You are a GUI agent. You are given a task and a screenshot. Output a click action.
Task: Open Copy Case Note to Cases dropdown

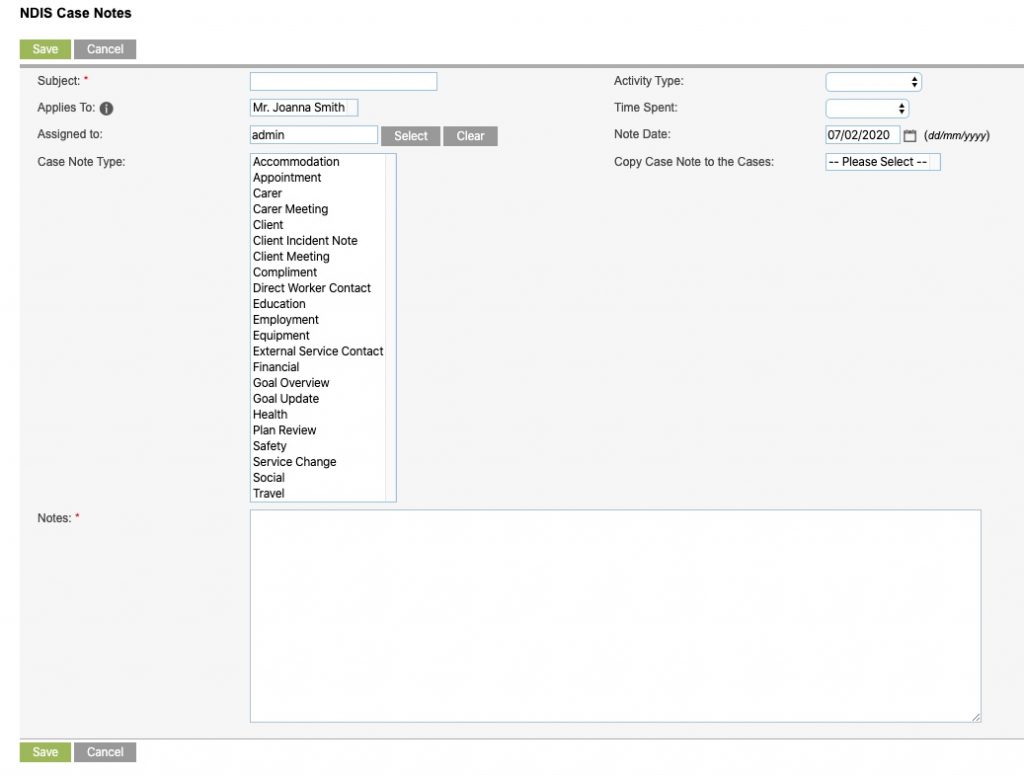883,162
